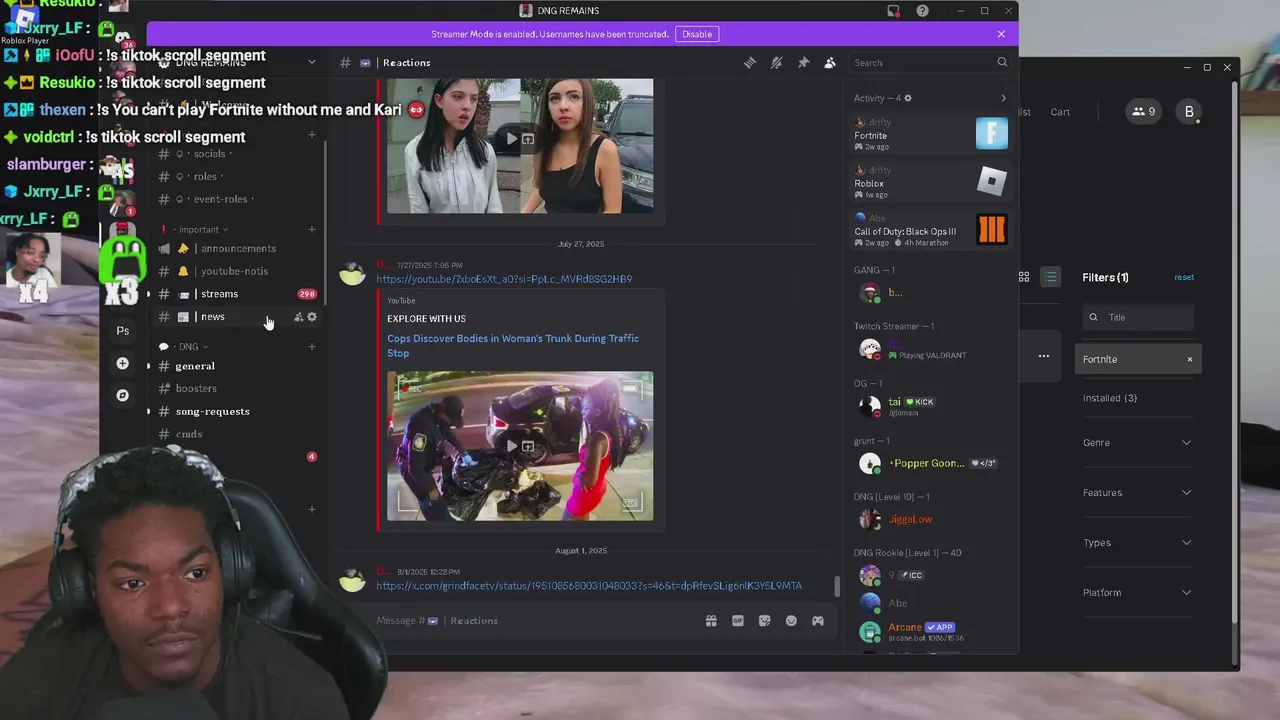Open member JiggaLow profile

[930, 519]
